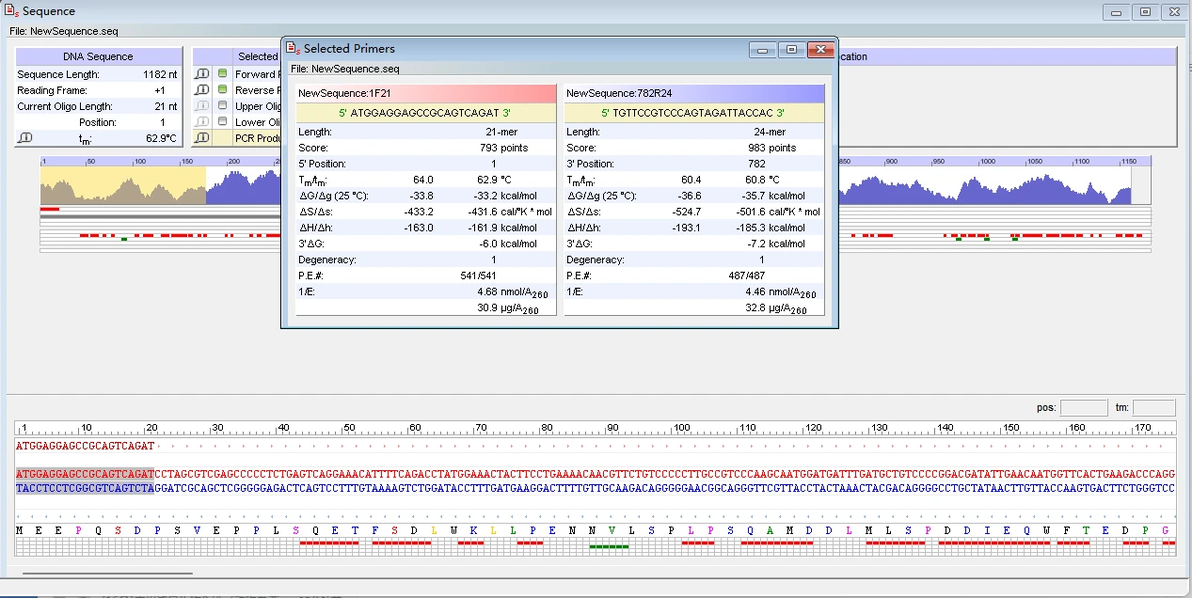This screenshot has height=598, width=1192.
Task: Click the Lower Oligo info icon
Action: point(202,122)
